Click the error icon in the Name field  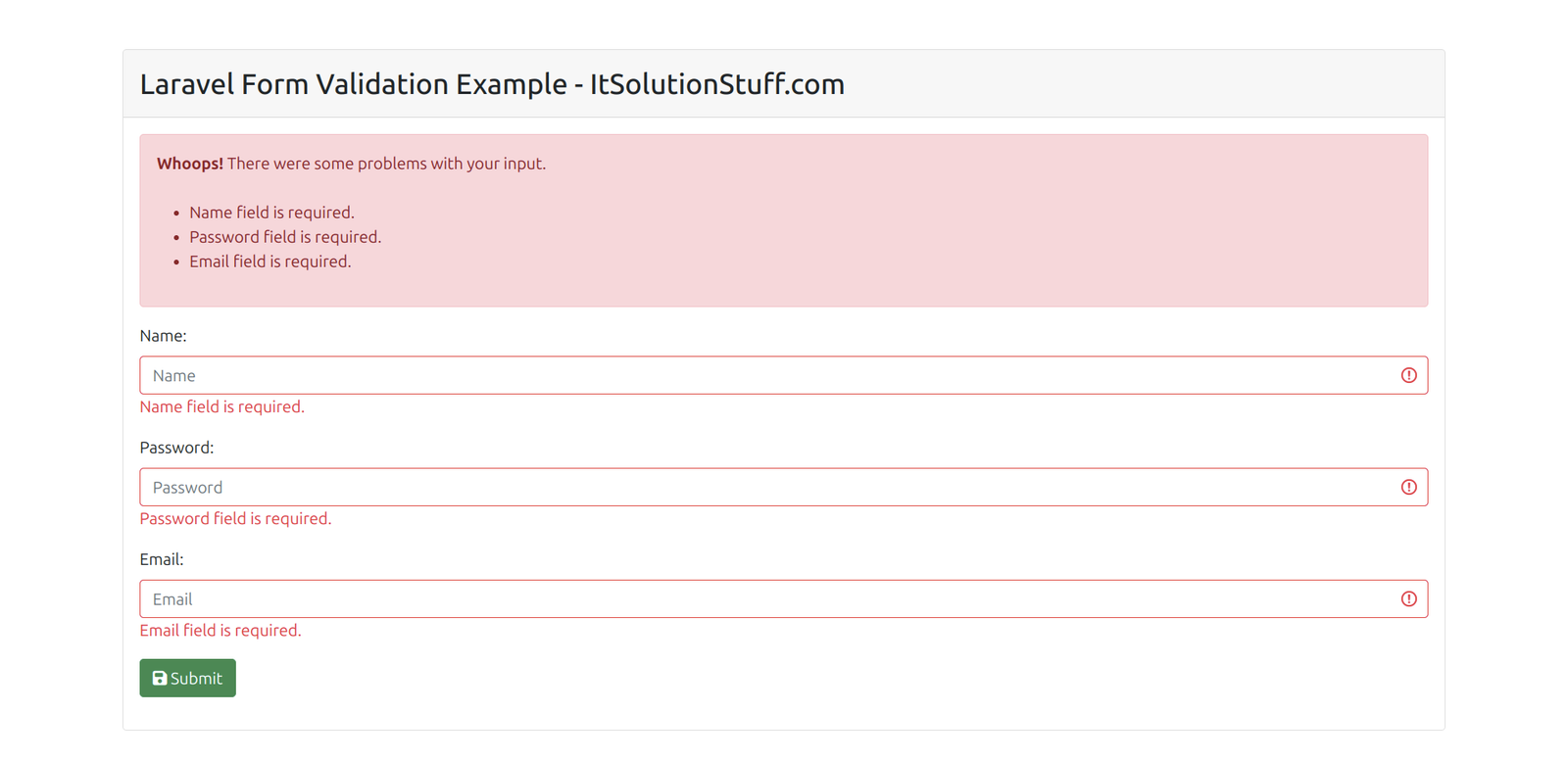[x=1409, y=375]
